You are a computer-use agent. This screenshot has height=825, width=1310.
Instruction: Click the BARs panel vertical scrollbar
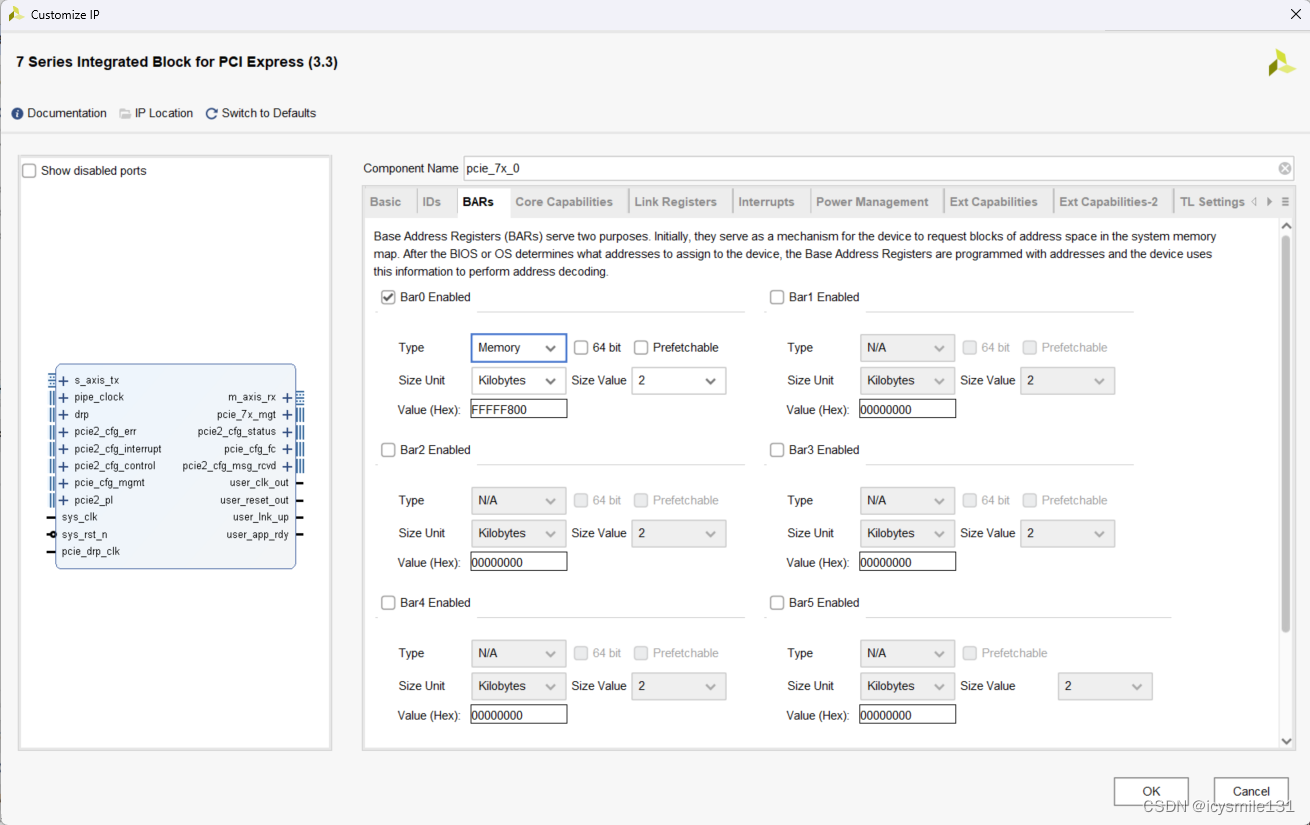1286,433
